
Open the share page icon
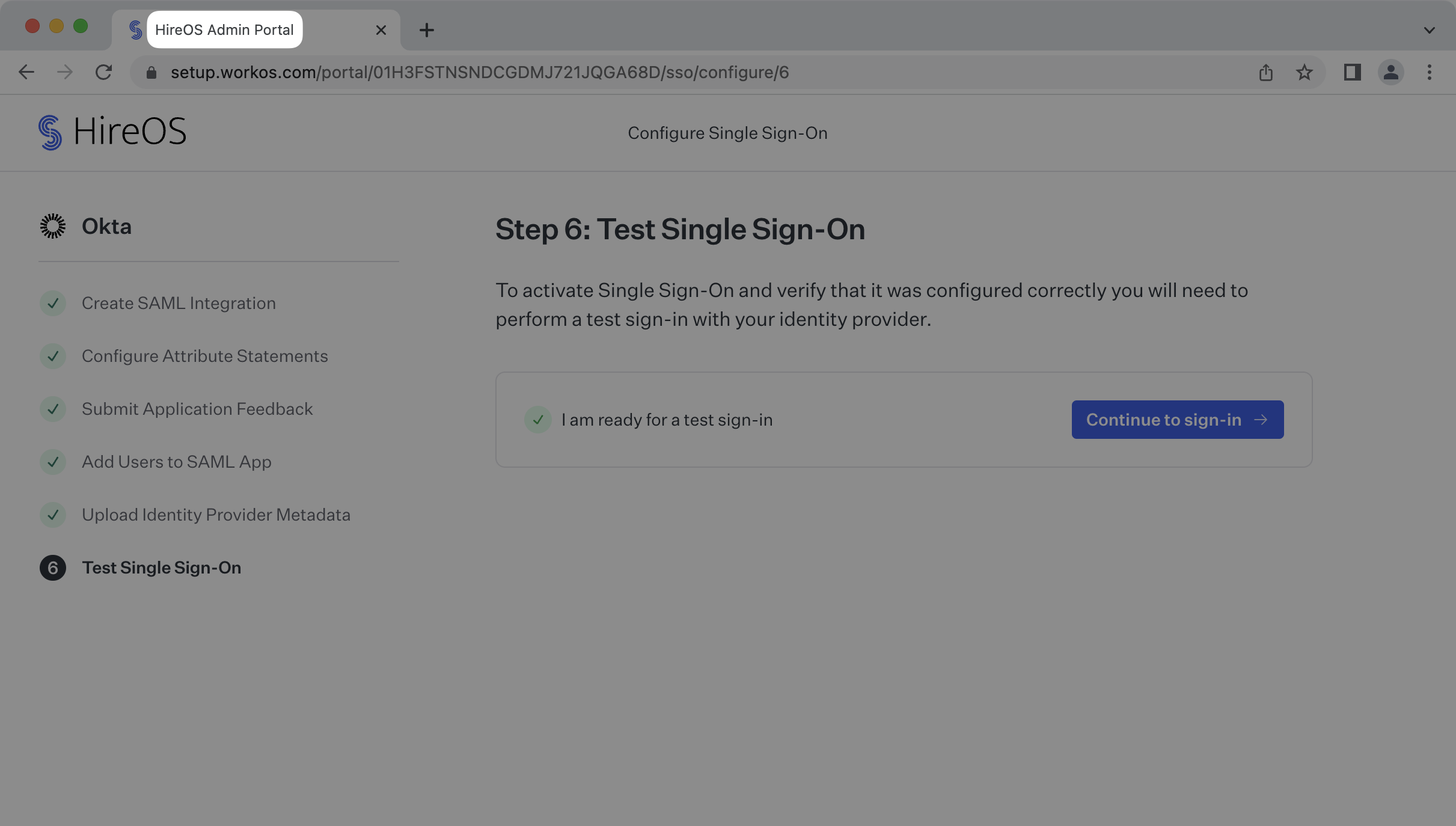(x=1265, y=72)
